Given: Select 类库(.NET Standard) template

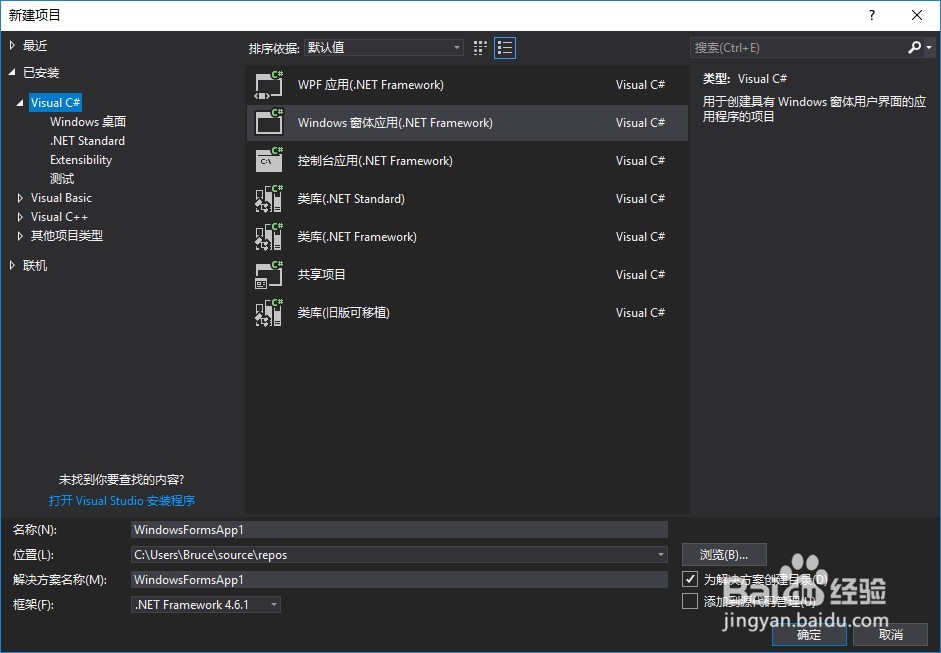Looking at the screenshot, I should [467, 199].
